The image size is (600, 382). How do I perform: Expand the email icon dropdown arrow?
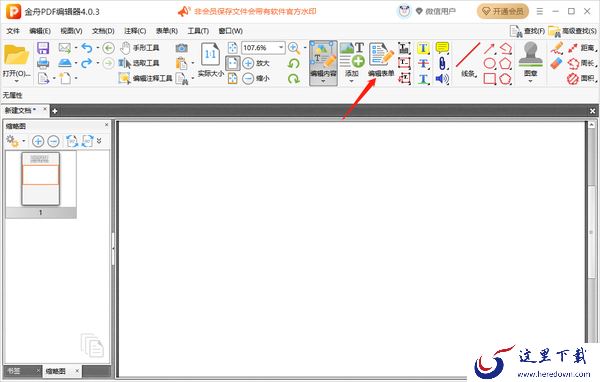click(x=76, y=48)
